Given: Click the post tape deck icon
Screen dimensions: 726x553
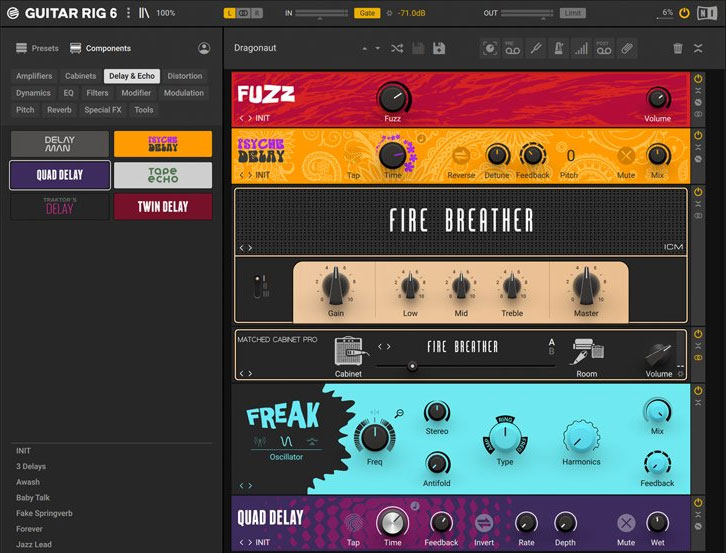Looking at the screenshot, I should click(x=604, y=48).
